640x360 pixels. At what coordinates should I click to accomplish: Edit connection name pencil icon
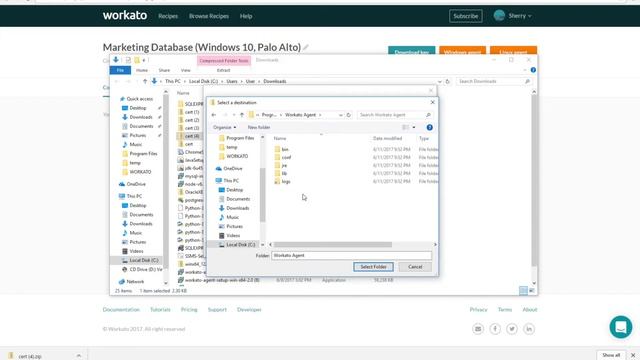pos(306,48)
